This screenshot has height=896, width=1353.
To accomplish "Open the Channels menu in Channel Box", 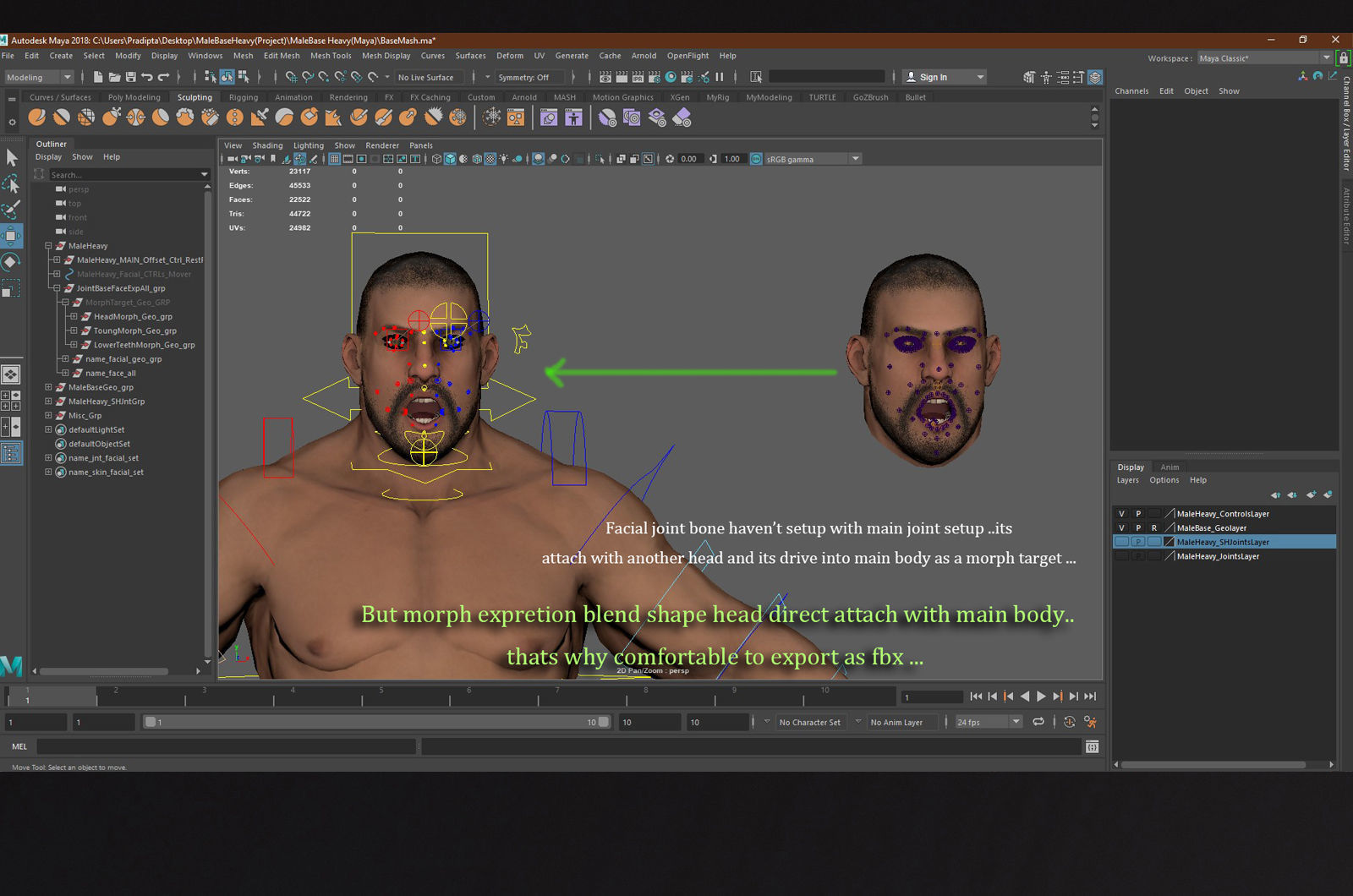I will click(x=1131, y=91).
